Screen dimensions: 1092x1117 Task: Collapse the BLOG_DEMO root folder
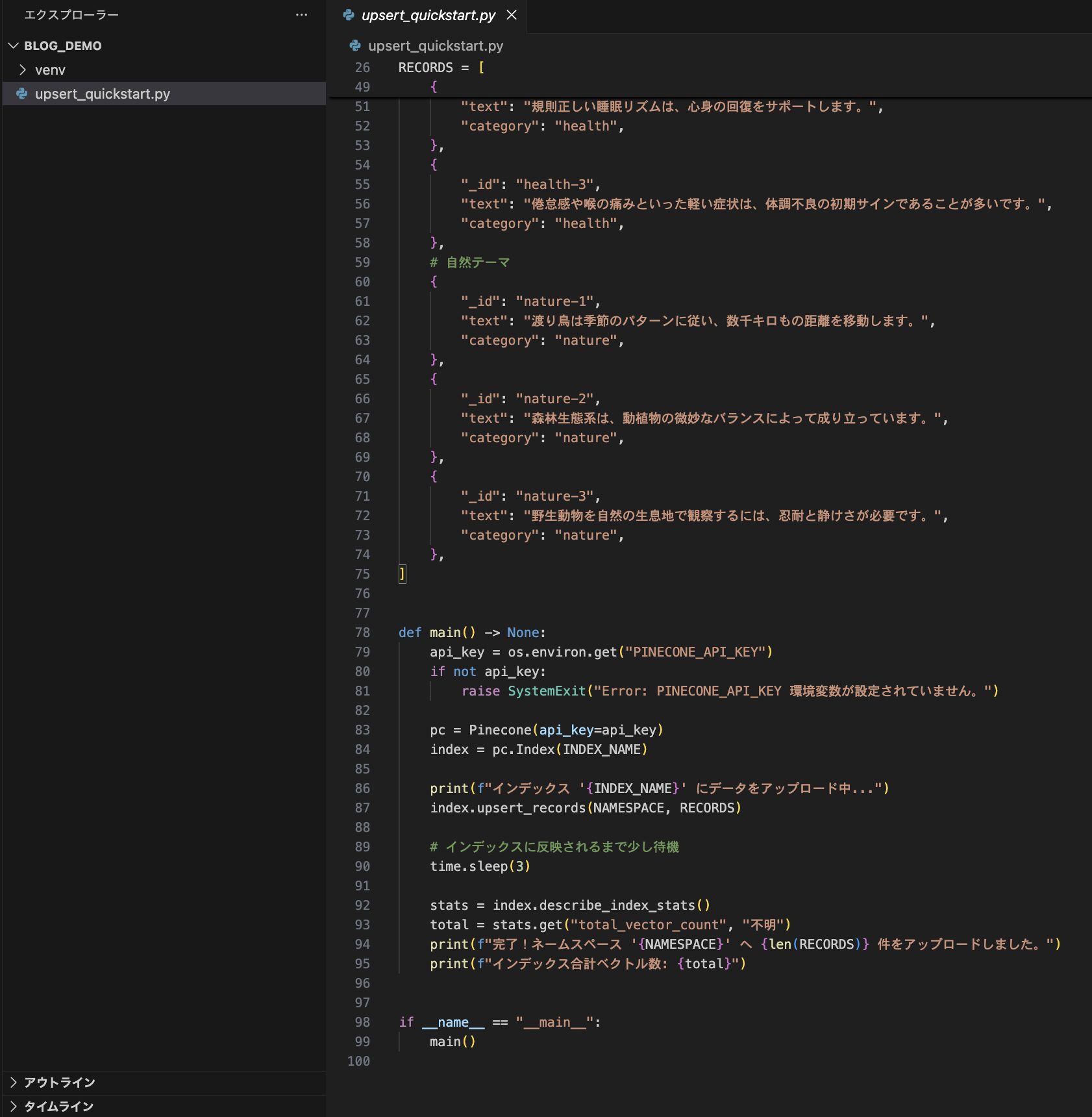pos(14,45)
